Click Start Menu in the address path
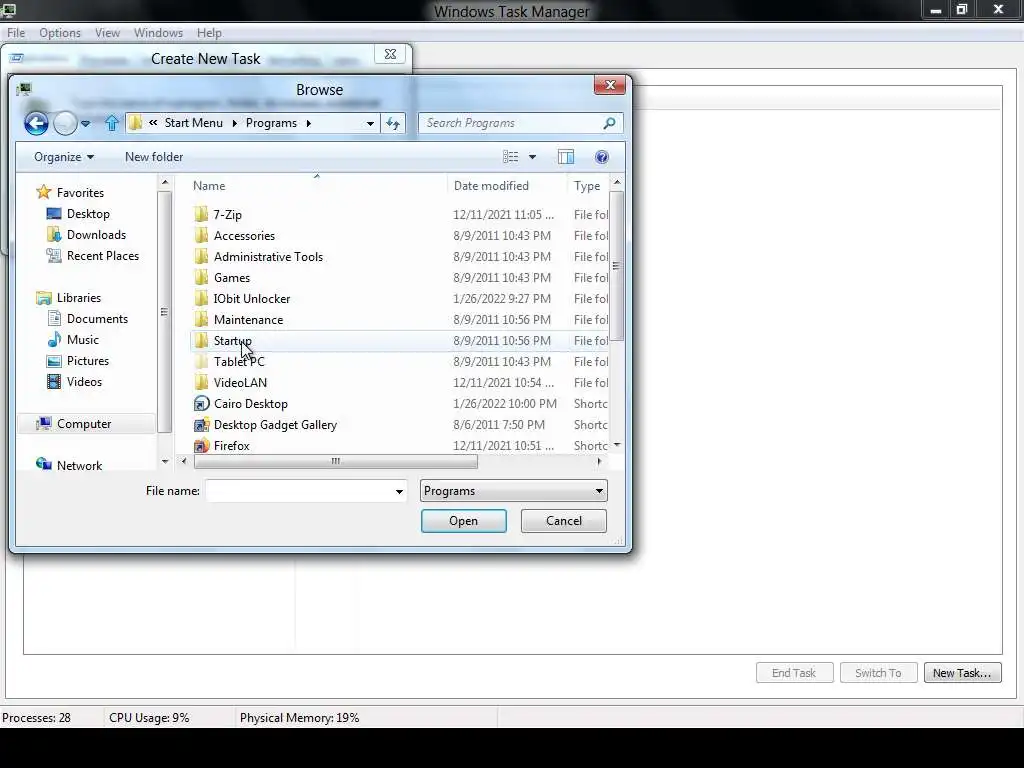Screen dimensions: 1024x768 pos(193,123)
